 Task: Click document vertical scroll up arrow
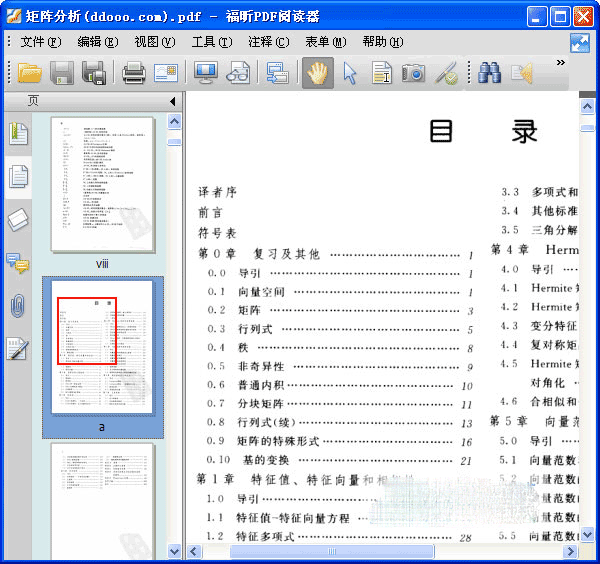pyautogui.click(x=587, y=106)
